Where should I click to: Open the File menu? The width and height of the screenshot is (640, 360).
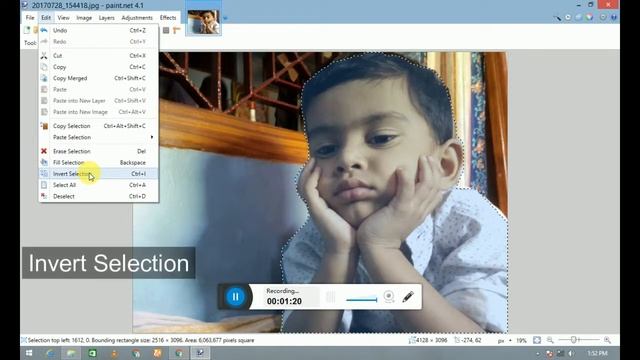coord(30,18)
